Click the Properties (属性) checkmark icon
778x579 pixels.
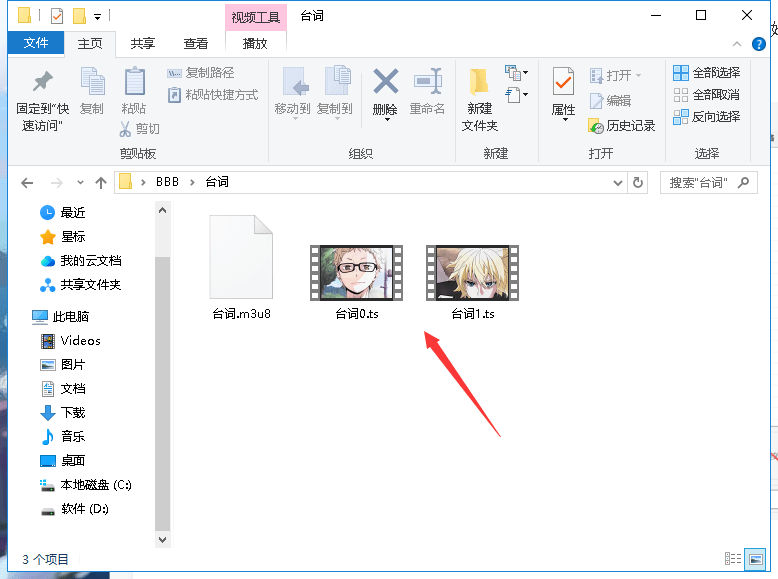point(563,81)
